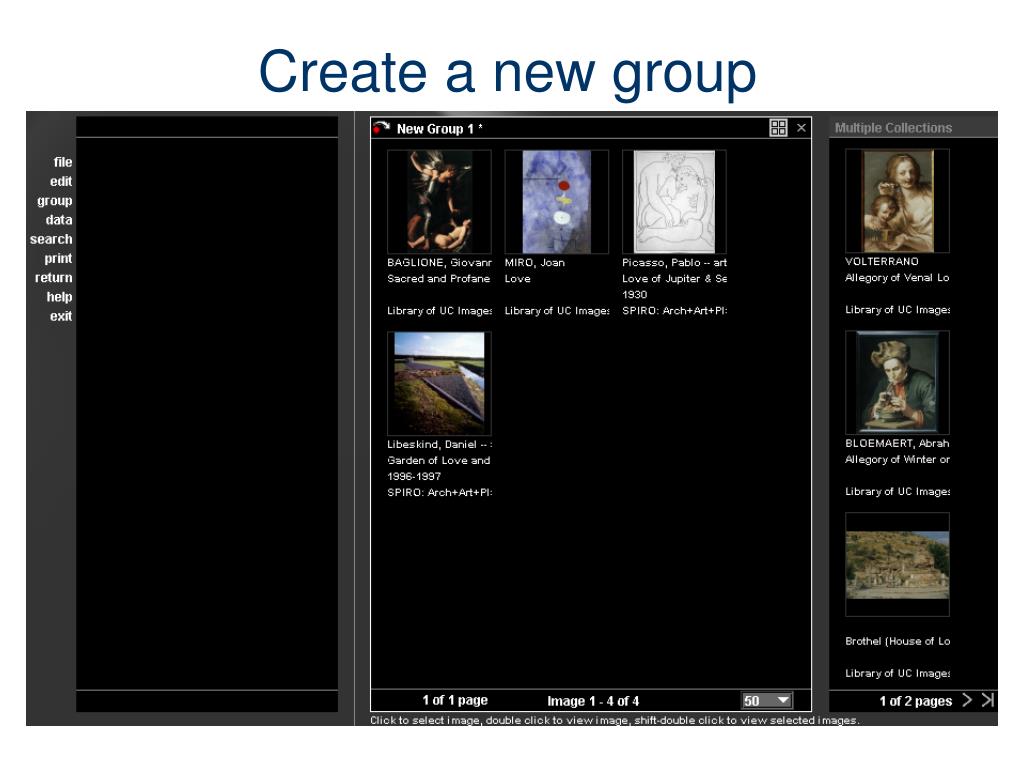Click the VOLTERRANO caption text
The height and width of the screenshot is (768, 1024).
click(x=882, y=261)
